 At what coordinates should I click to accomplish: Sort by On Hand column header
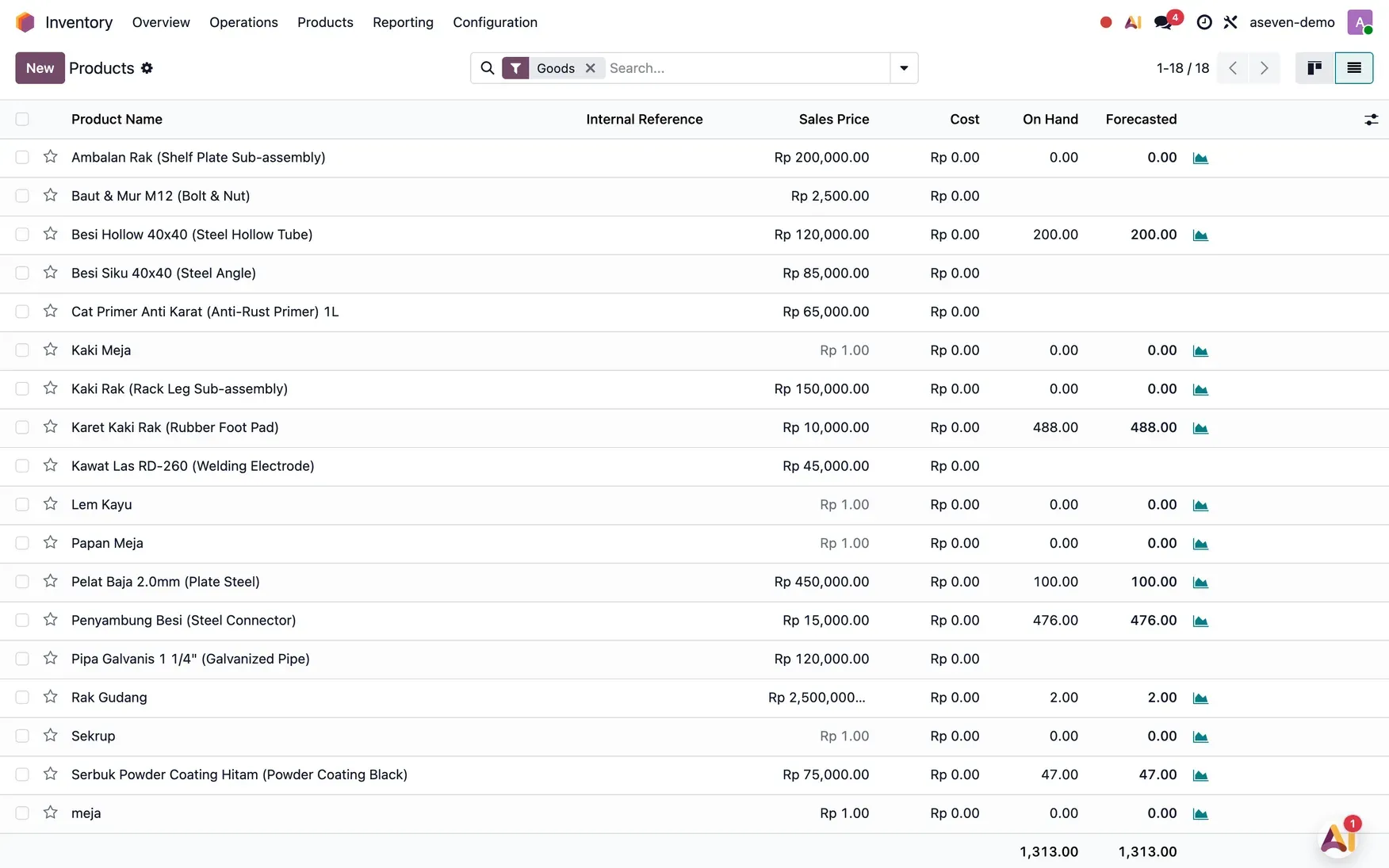1050,119
